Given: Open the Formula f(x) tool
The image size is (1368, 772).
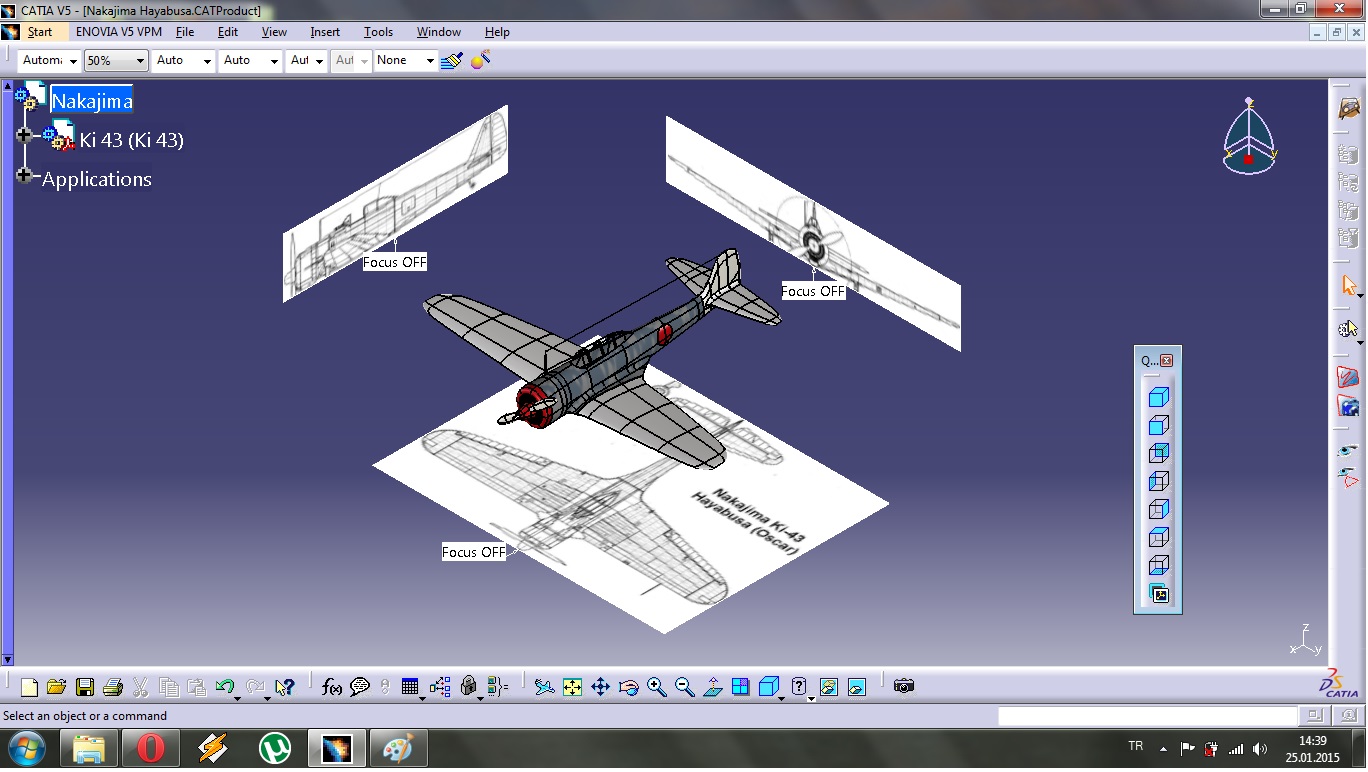Looking at the screenshot, I should [x=332, y=687].
